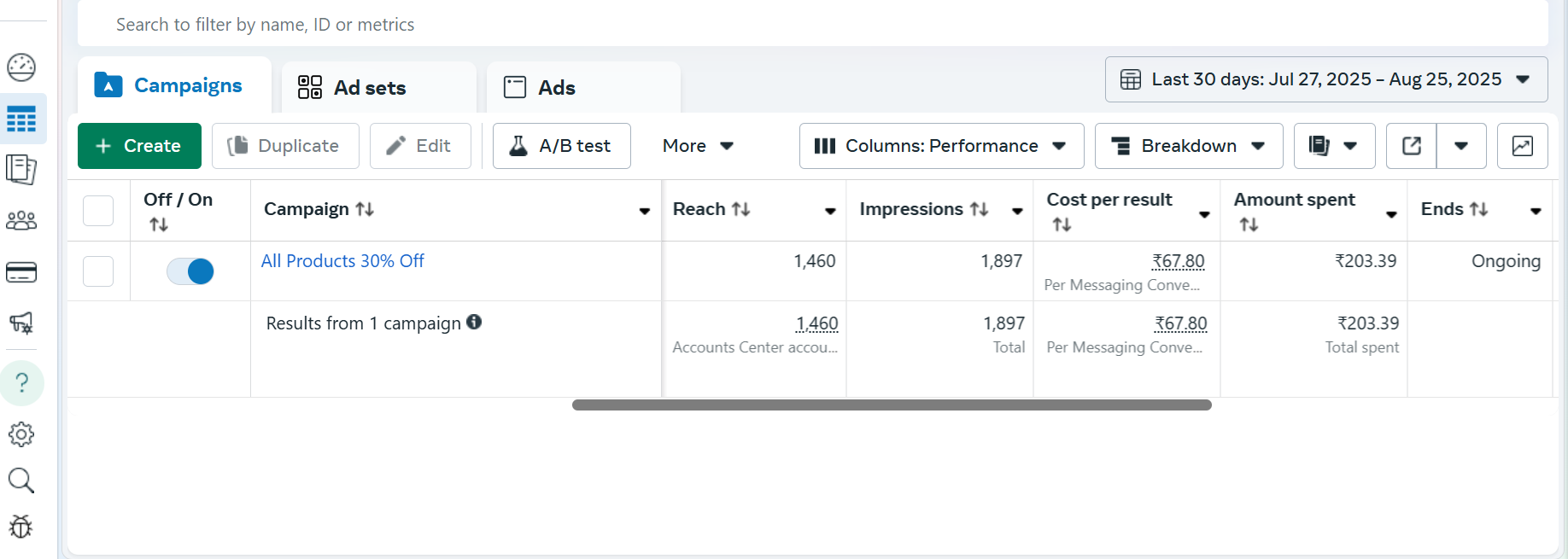
Task: Expand the Last 30 days date range dropdown
Action: tap(1325, 79)
